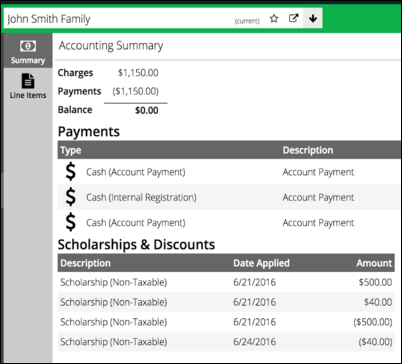This screenshot has width=402, height=364.
Task: Sort payments by Description column header
Action: click(x=308, y=150)
